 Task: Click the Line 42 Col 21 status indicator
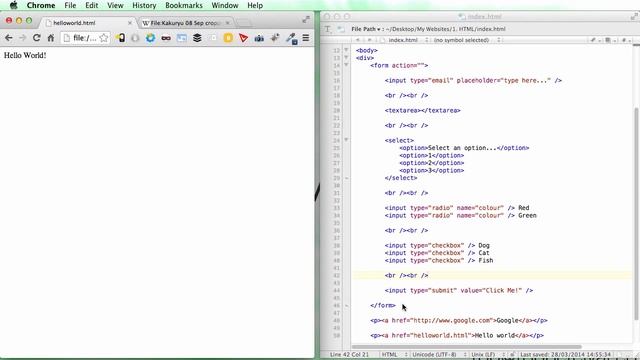coord(349,354)
